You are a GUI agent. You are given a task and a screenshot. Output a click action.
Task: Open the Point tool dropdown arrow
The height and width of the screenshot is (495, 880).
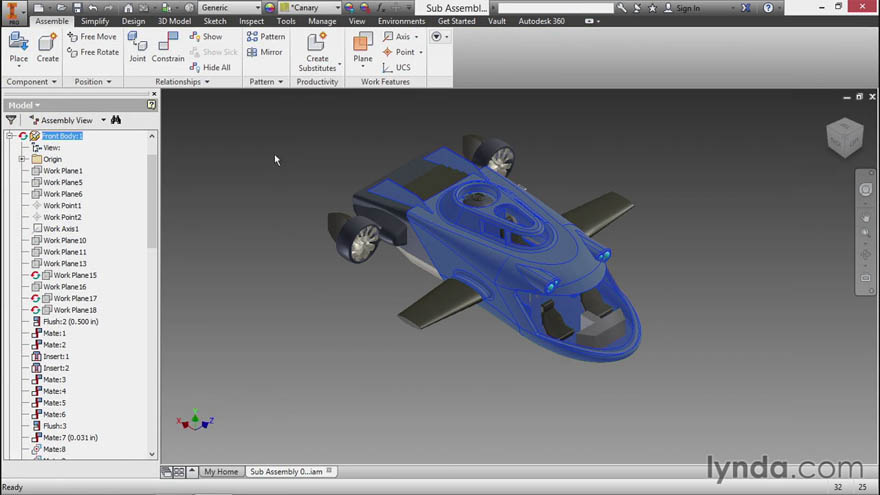(421, 52)
